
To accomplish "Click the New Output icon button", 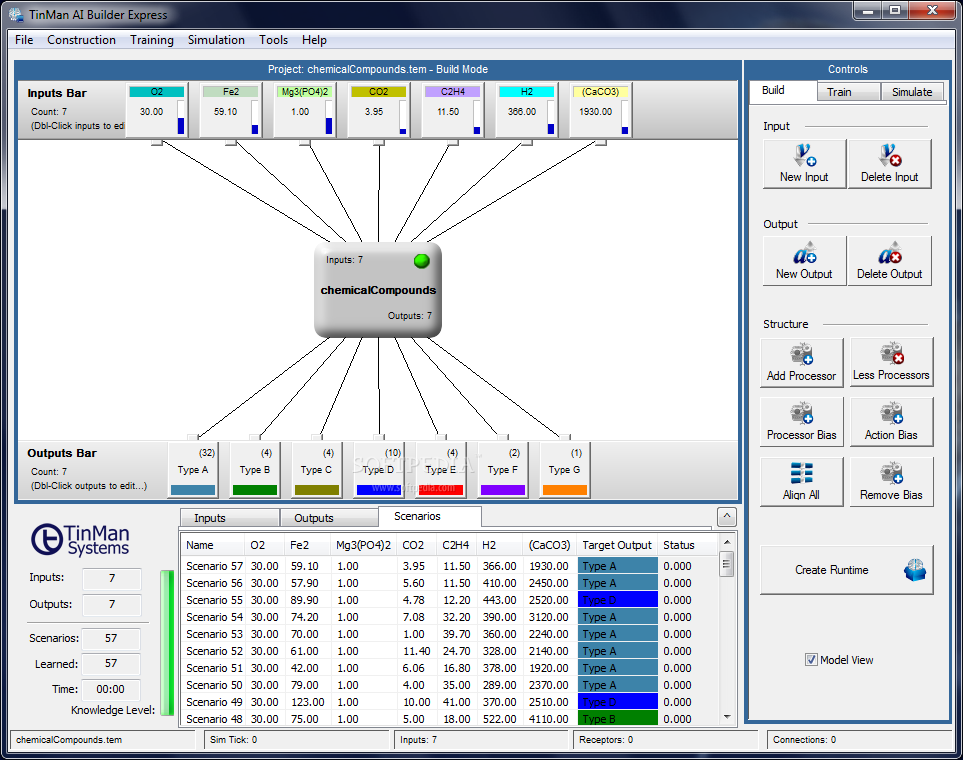I will point(804,261).
